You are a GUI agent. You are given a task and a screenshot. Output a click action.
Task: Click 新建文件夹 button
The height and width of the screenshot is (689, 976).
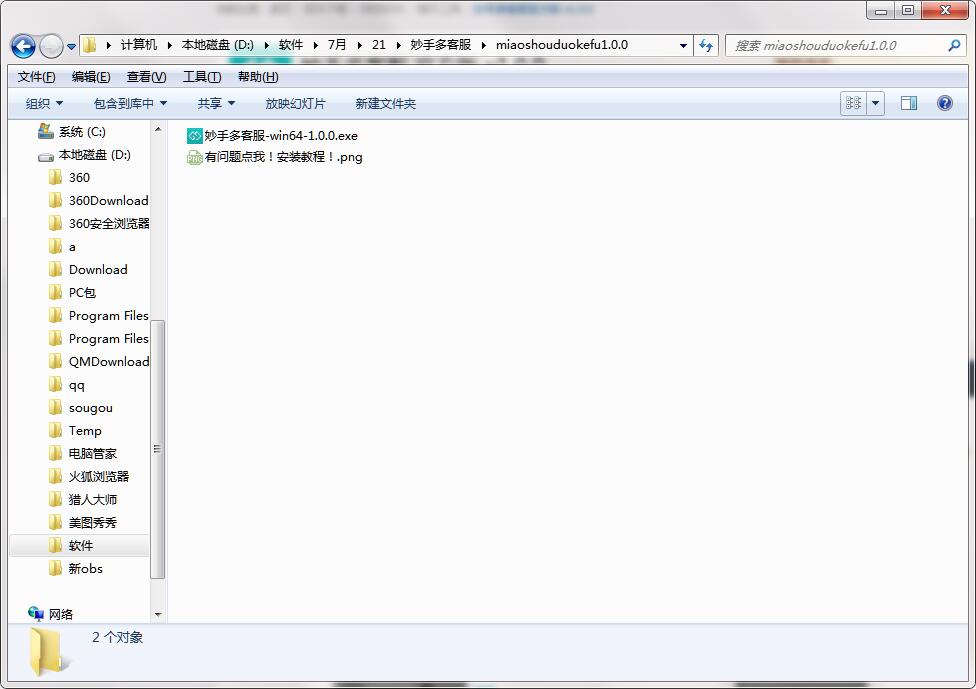point(385,103)
